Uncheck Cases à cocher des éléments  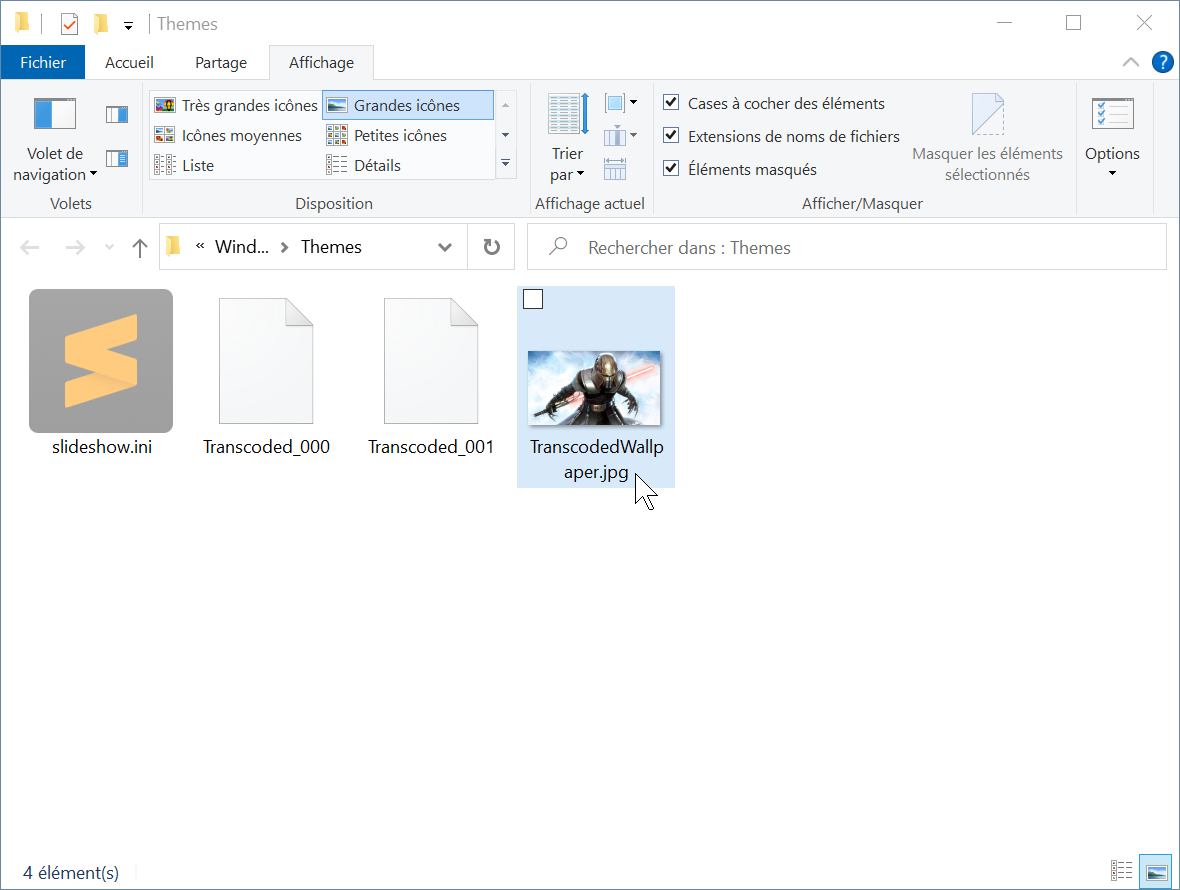[671, 103]
